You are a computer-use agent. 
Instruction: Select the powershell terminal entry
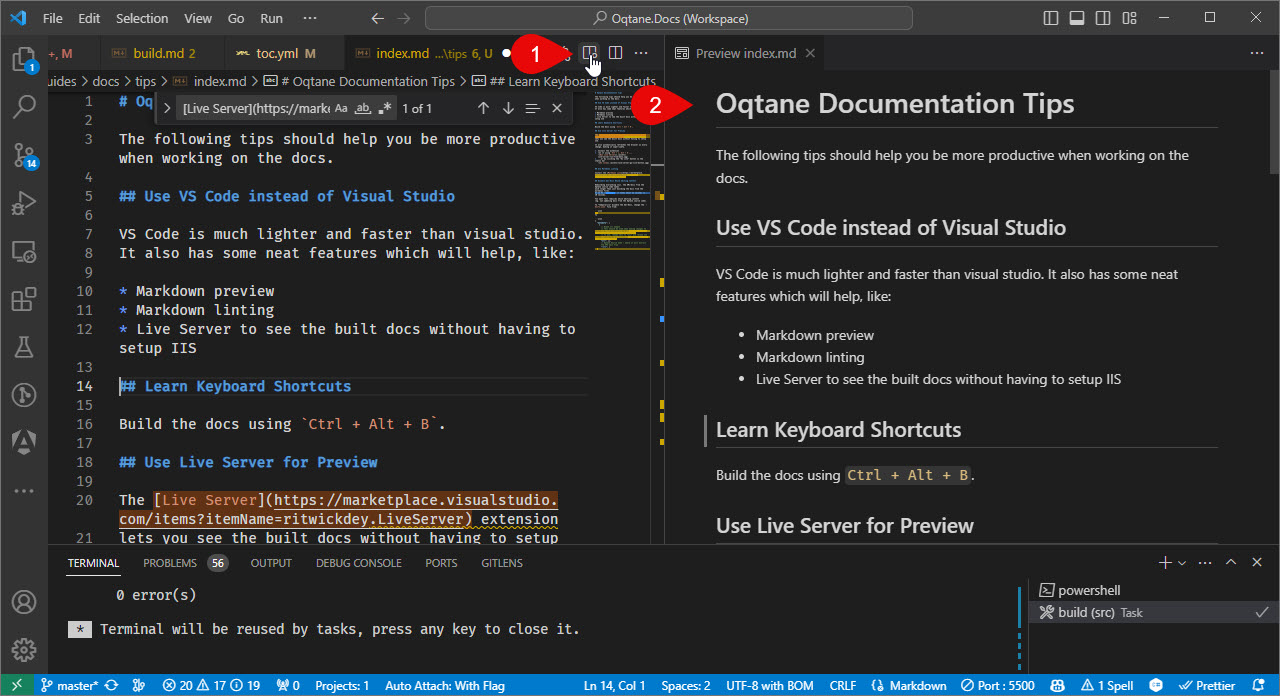1089,590
